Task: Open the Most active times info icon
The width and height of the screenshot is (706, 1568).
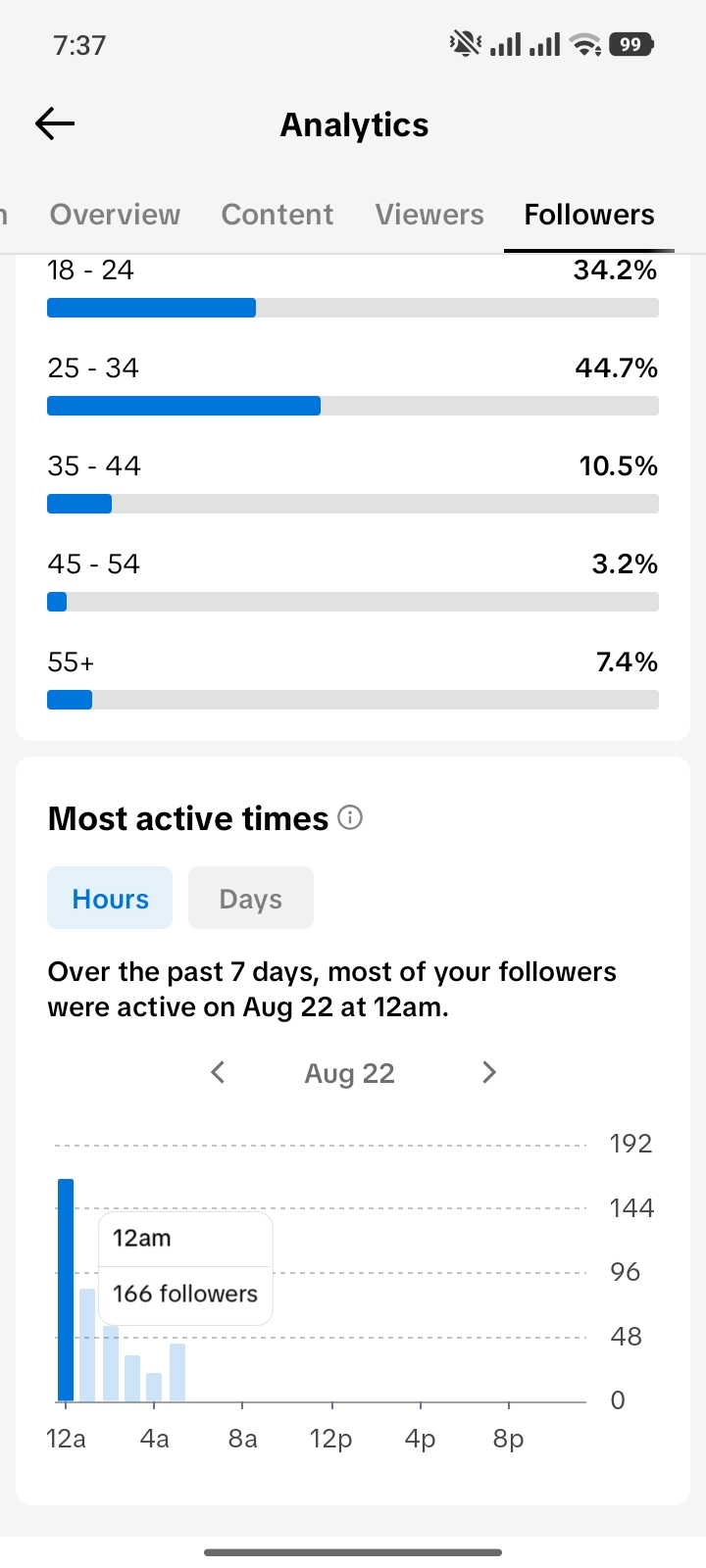Action: (x=350, y=817)
